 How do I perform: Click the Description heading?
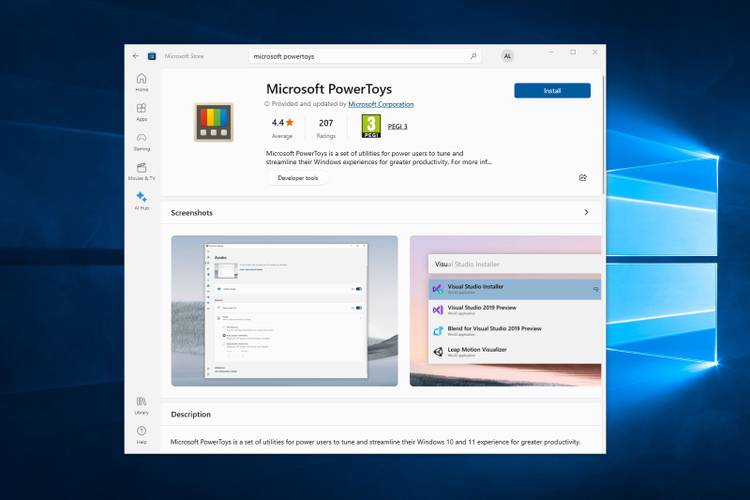pos(191,414)
